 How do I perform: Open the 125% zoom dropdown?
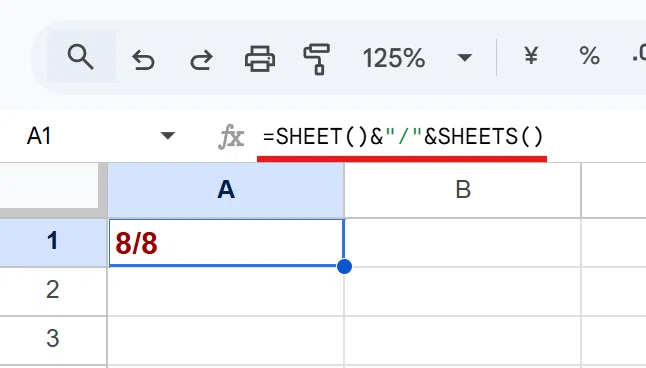465,57
